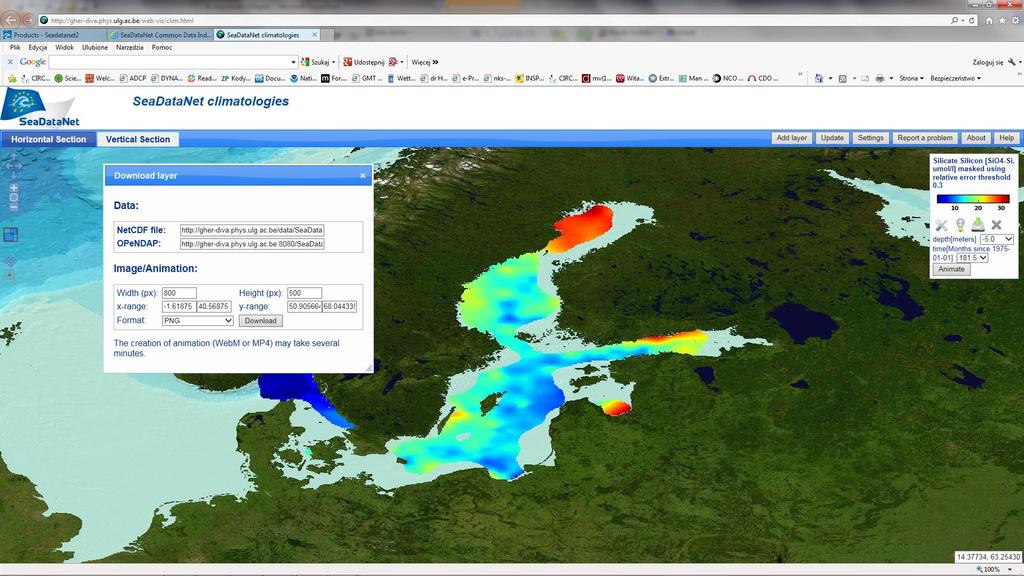Open the Strona menu dropdown

[911, 78]
